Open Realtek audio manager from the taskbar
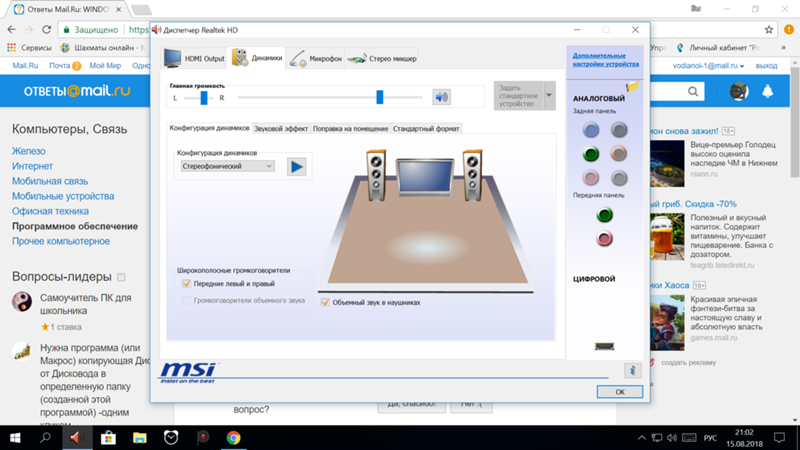 tap(78, 438)
